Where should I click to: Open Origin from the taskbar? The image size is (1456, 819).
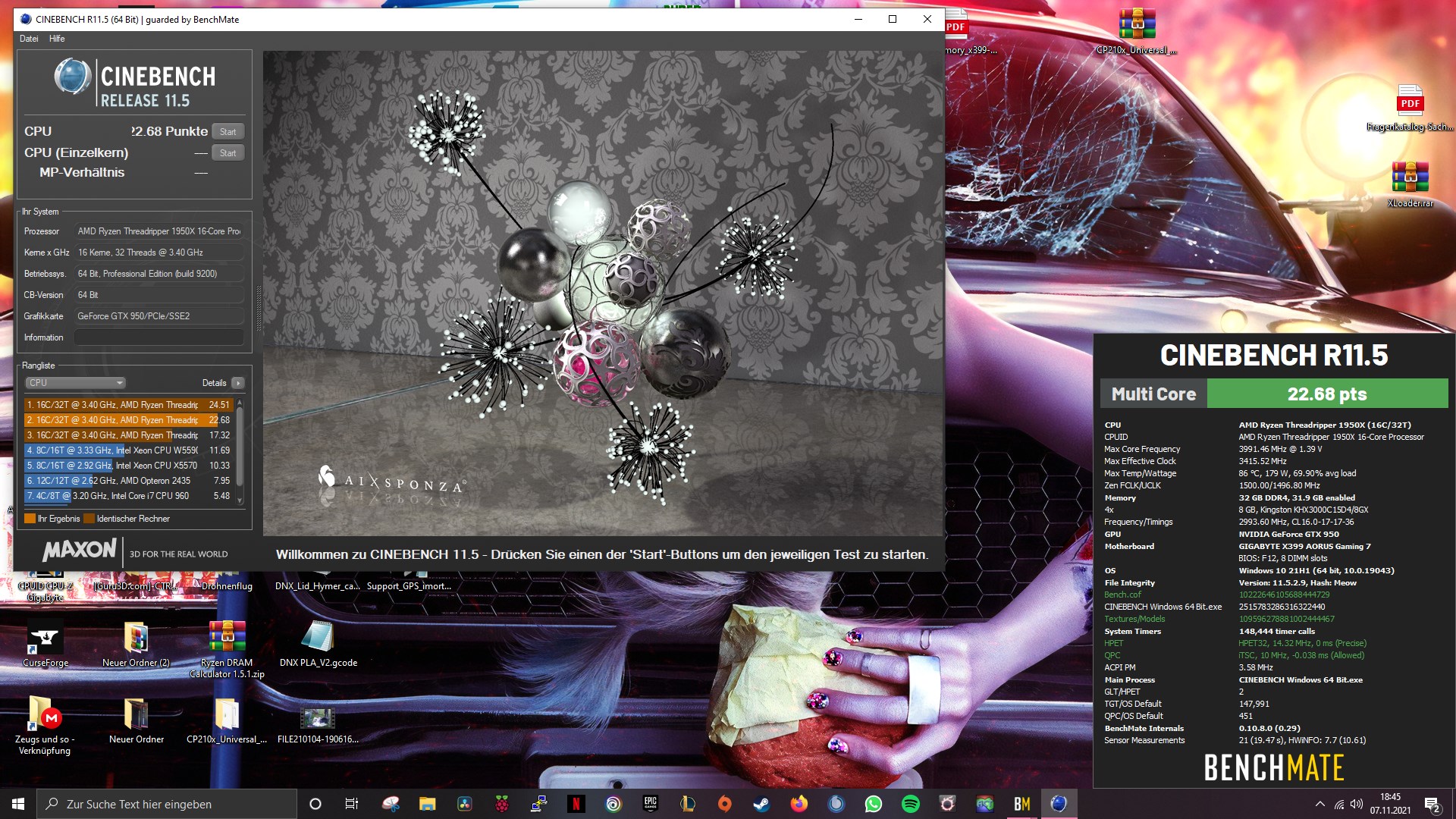pyautogui.click(x=724, y=804)
